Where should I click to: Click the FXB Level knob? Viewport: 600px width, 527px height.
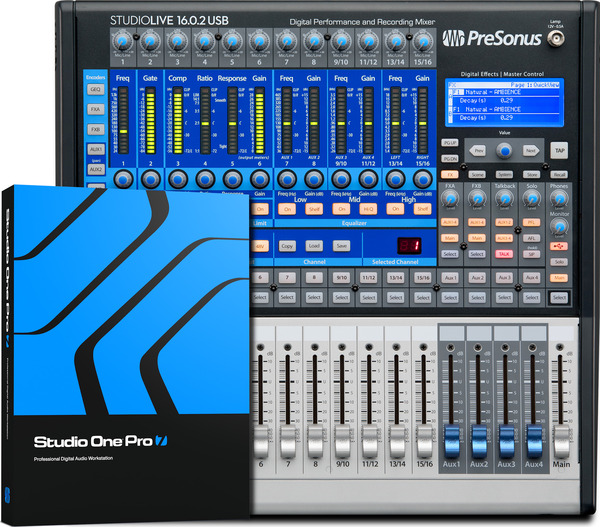[x=477, y=199]
